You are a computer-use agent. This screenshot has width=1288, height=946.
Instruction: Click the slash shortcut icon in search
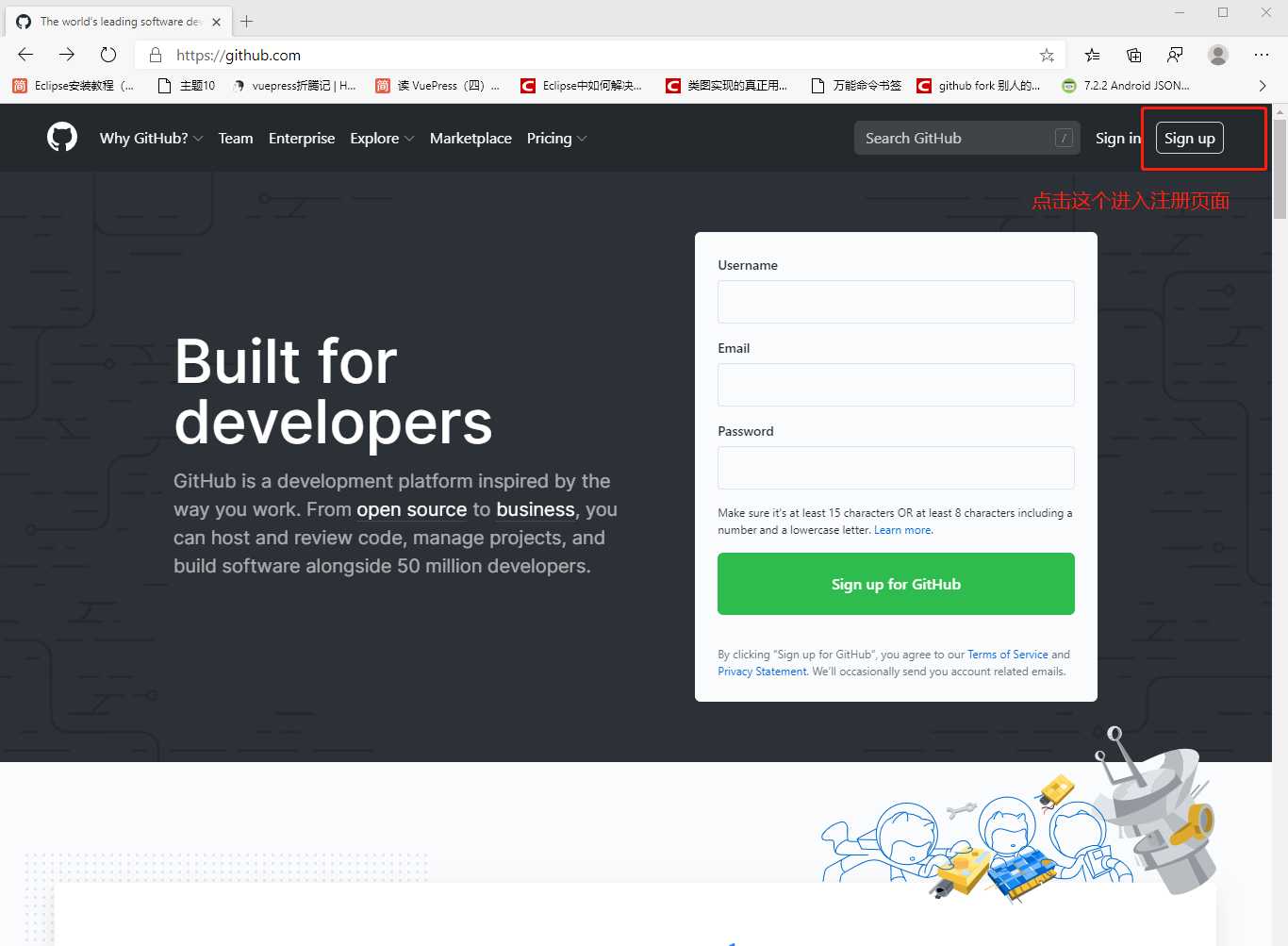(1064, 138)
